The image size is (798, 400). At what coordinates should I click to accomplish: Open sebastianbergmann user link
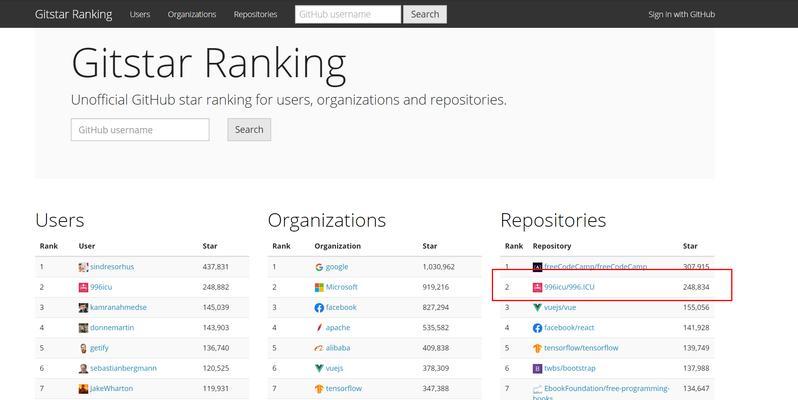pyautogui.click(x=123, y=368)
